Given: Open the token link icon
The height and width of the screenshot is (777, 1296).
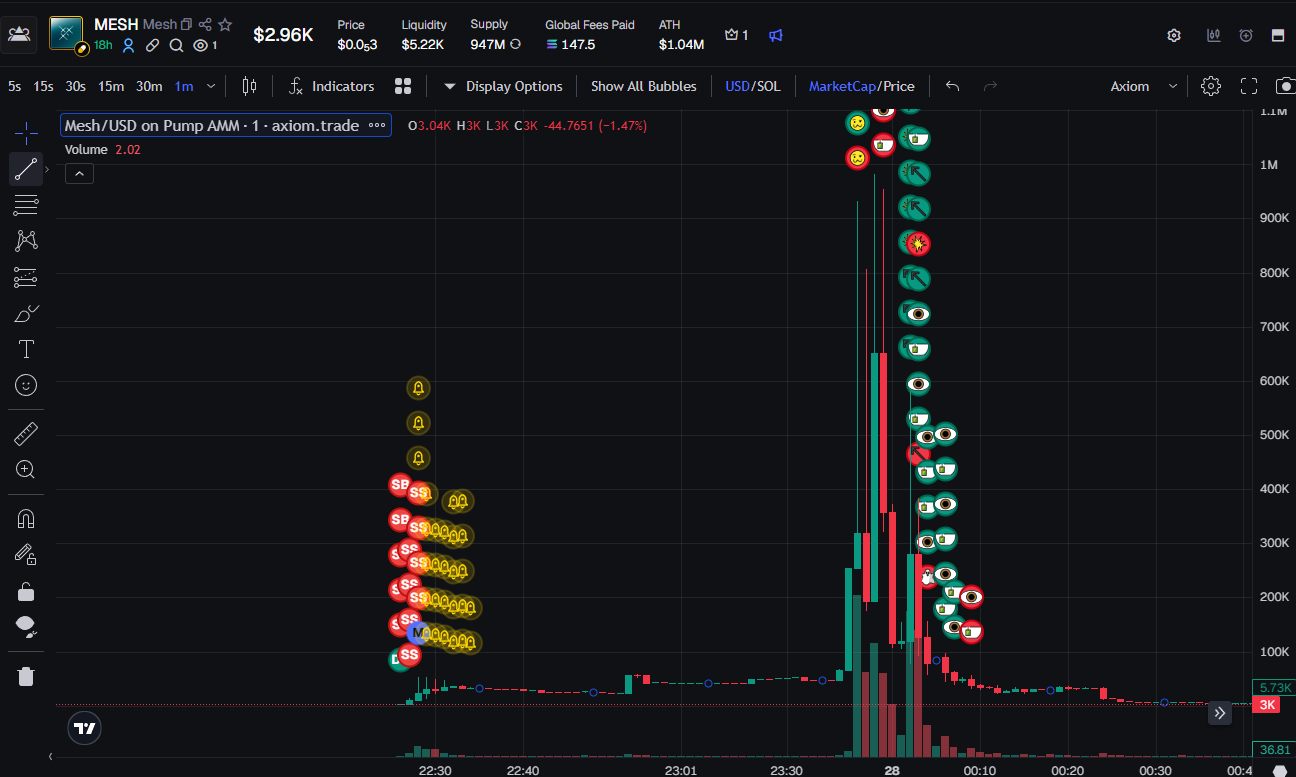Looking at the screenshot, I should [152, 45].
